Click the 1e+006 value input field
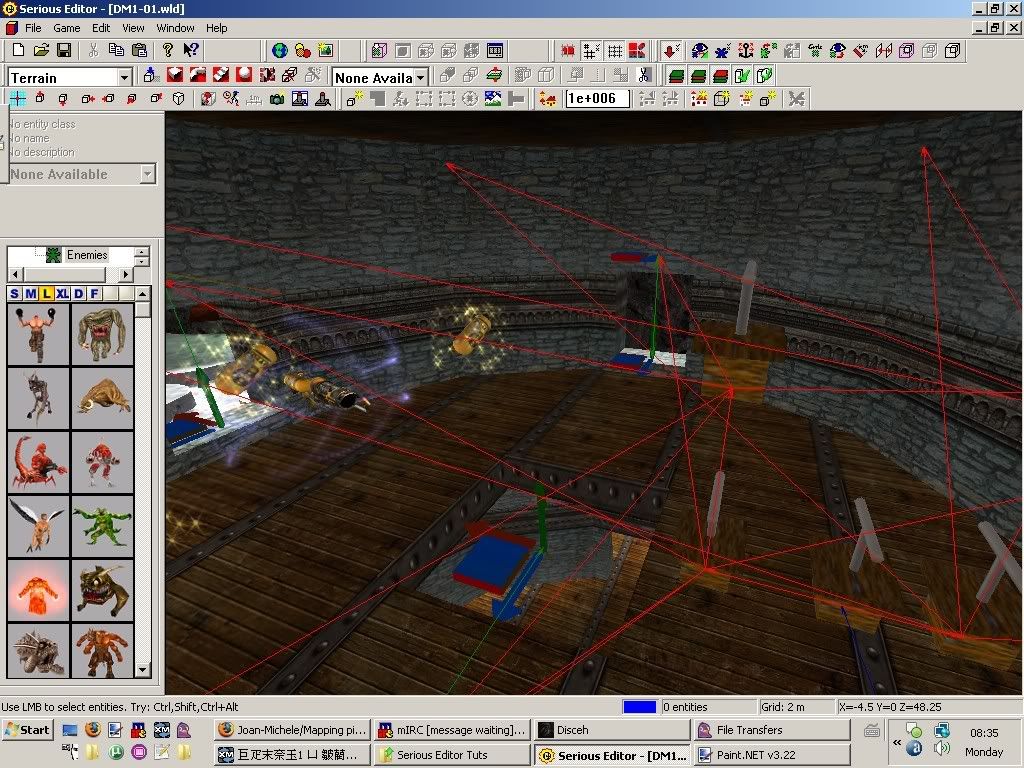 pyautogui.click(x=597, y=99)
